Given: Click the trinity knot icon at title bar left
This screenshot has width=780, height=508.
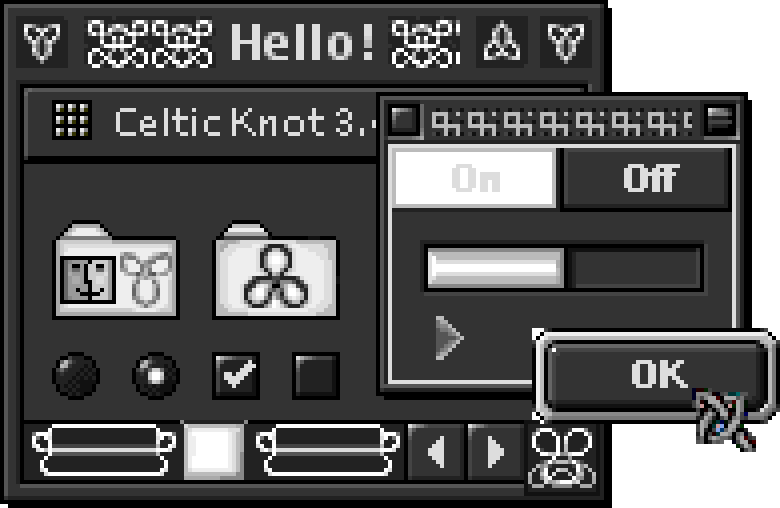Looking at the screenshot, I should [42, 42].
